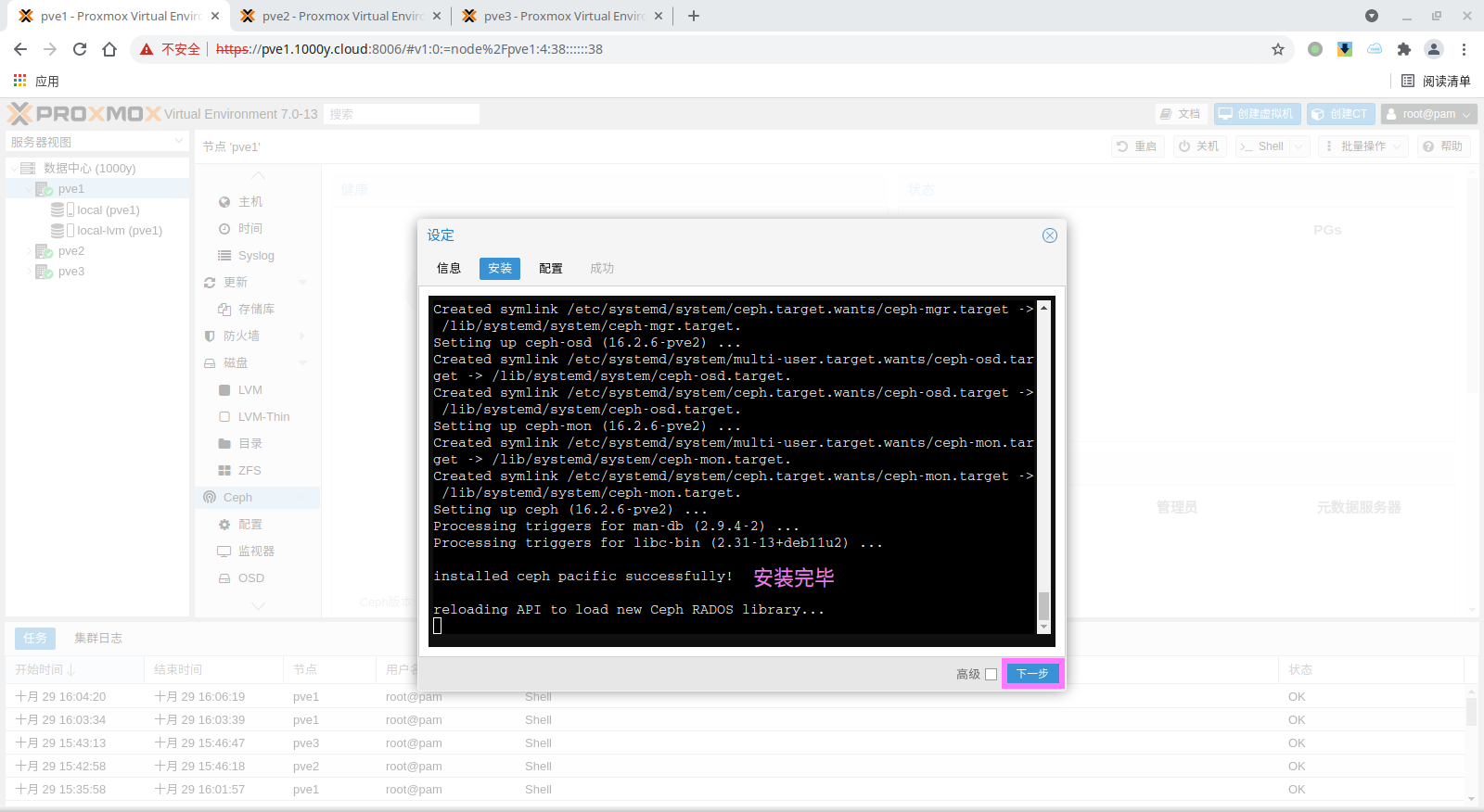Viewport: 1484px width, 812px height.
Task: Close the 设定 dialog with X icon
Action: tap(1049, 235)
